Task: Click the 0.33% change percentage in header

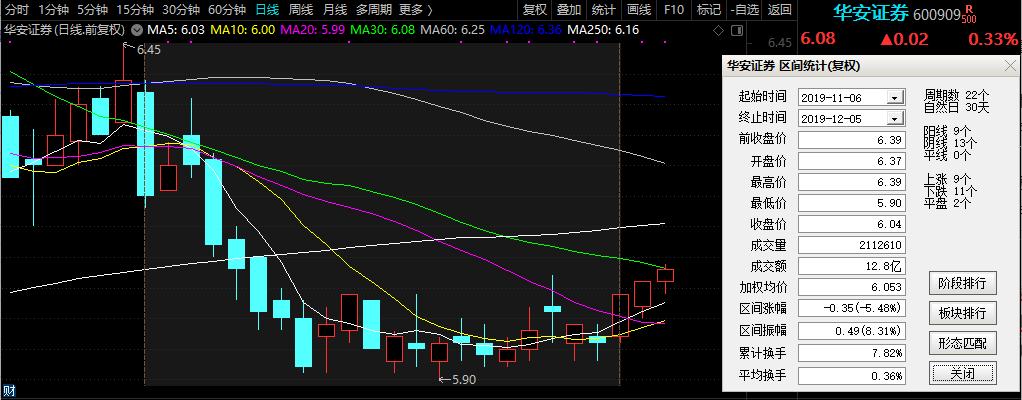Action: (x=992, y=39)
